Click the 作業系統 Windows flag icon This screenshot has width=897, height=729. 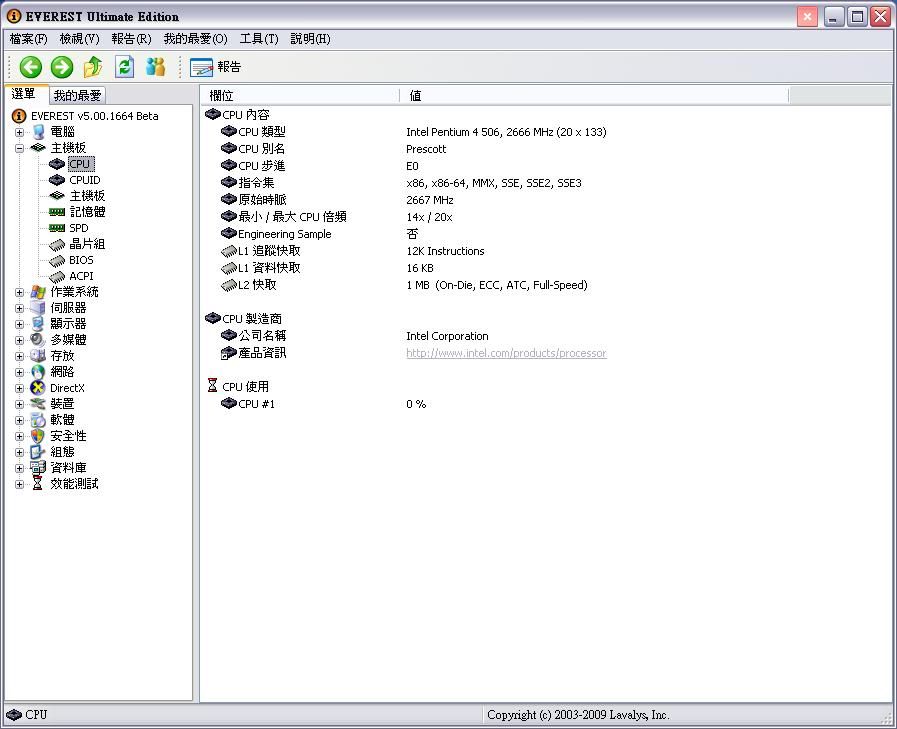coord(38,292)
